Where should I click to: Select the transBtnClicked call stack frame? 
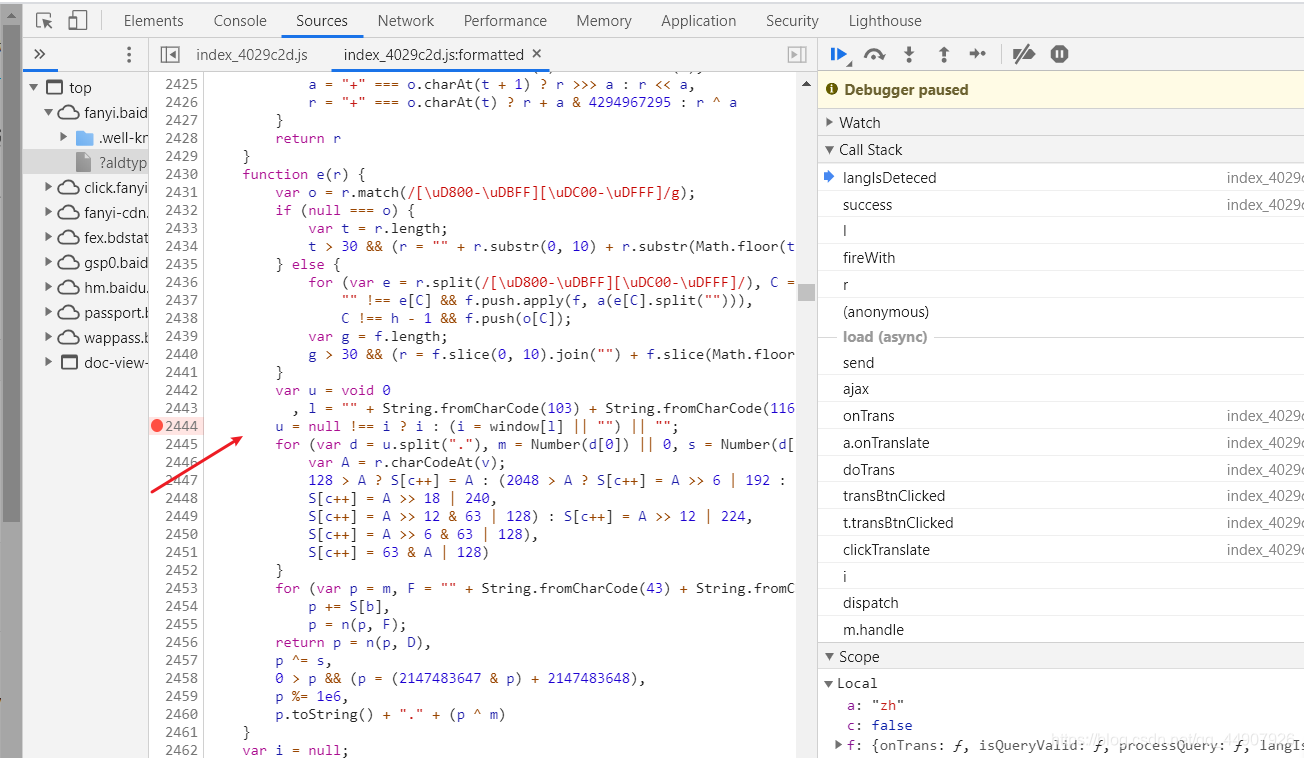pyautogui.click(x=1061, y=495)
